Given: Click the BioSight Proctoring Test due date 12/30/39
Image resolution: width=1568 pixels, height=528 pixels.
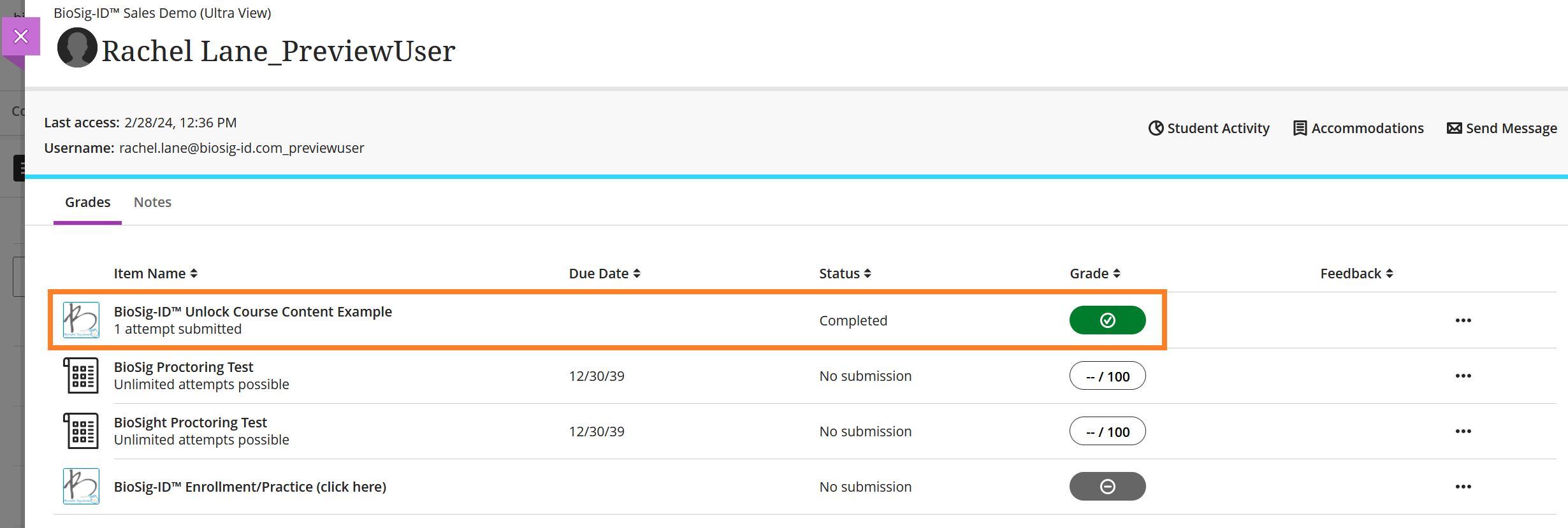Looking at the screenshot, I should point(597,431).
